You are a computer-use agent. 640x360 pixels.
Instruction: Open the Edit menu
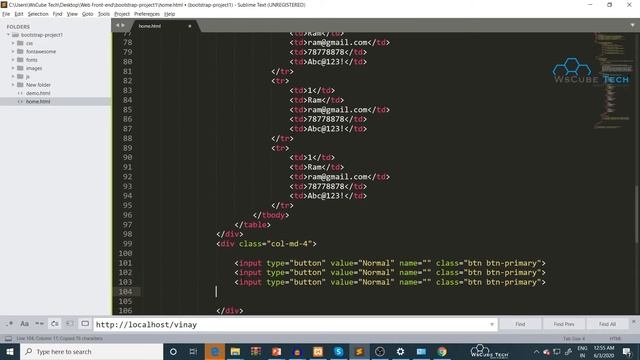pyautogui.click(x=19, y=14)
